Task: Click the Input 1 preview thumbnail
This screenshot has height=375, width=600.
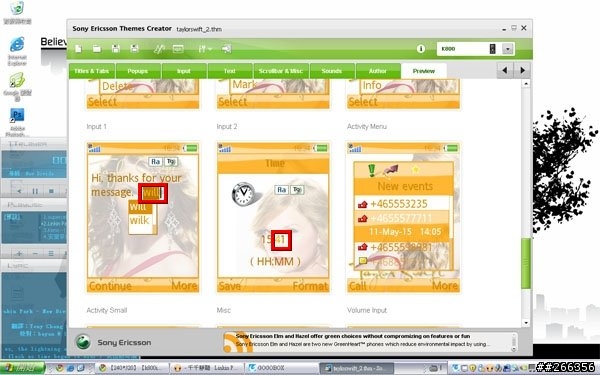Action: (x=143, y=217)
